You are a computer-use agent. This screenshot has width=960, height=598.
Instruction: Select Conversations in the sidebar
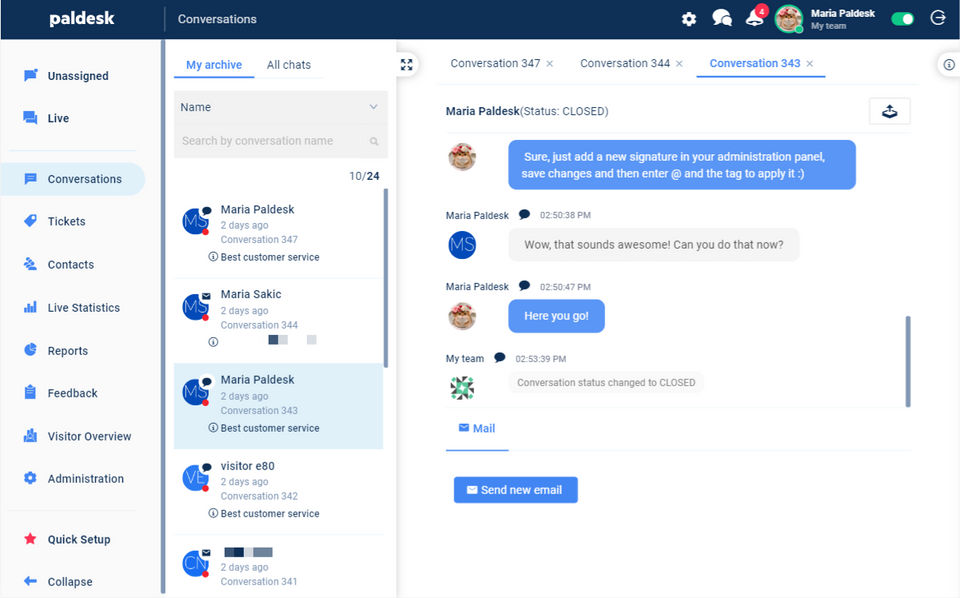(73, 179)
